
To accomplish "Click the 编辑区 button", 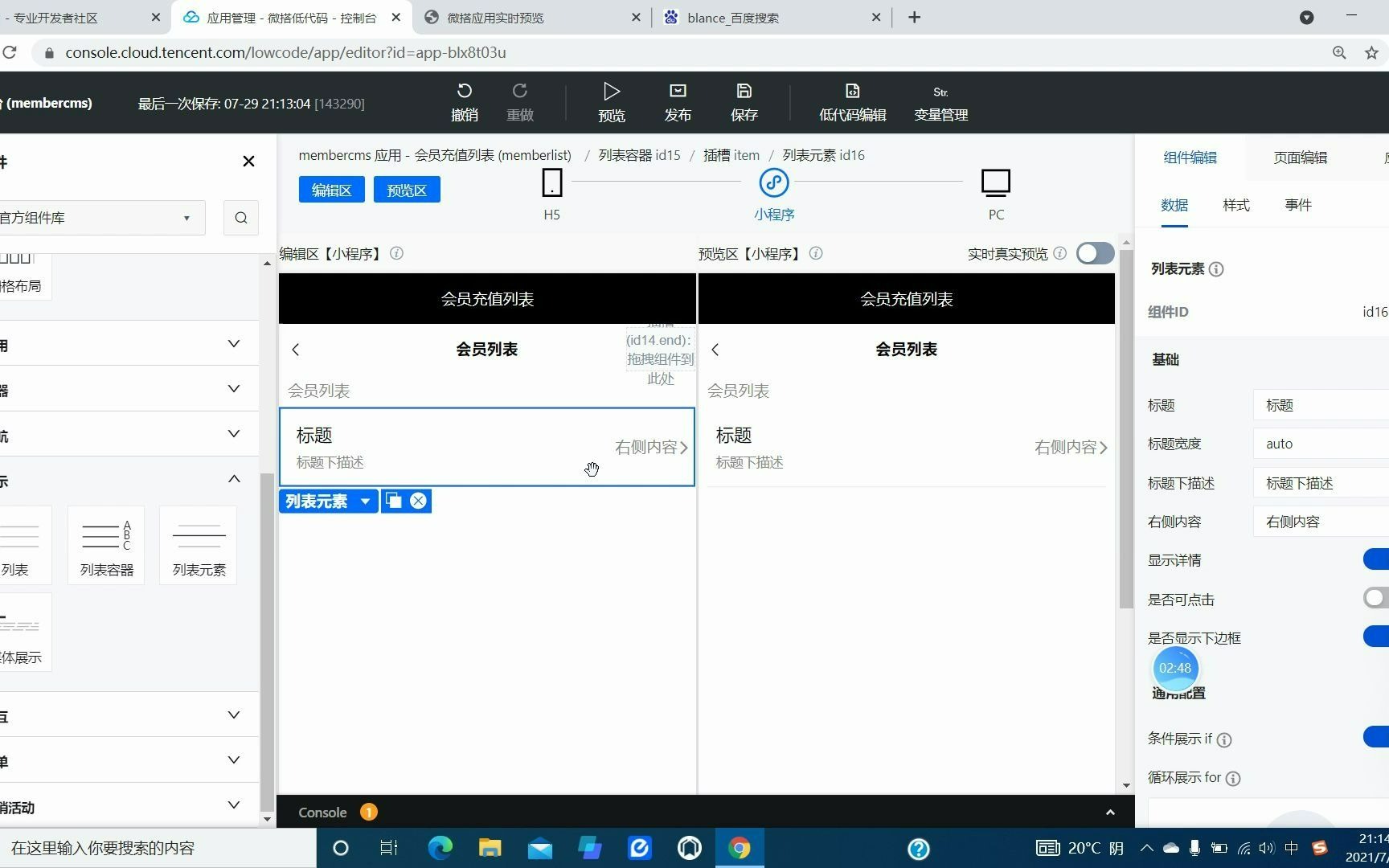I will click(332, 190).
